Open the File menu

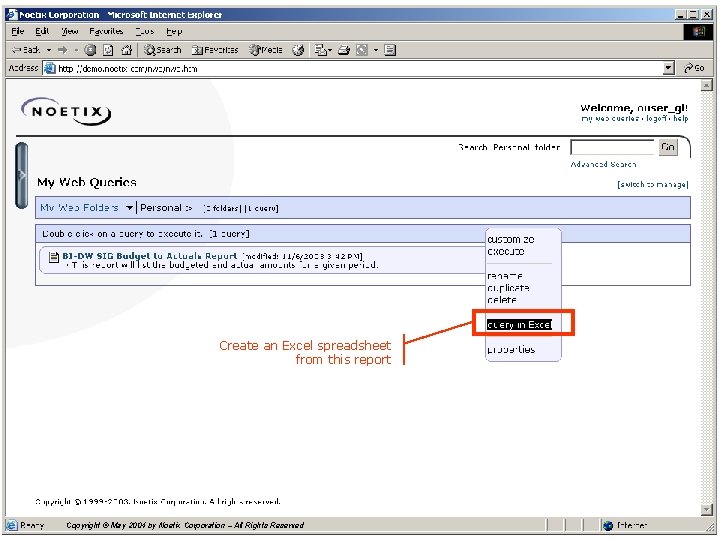click(x=17, y=31)
